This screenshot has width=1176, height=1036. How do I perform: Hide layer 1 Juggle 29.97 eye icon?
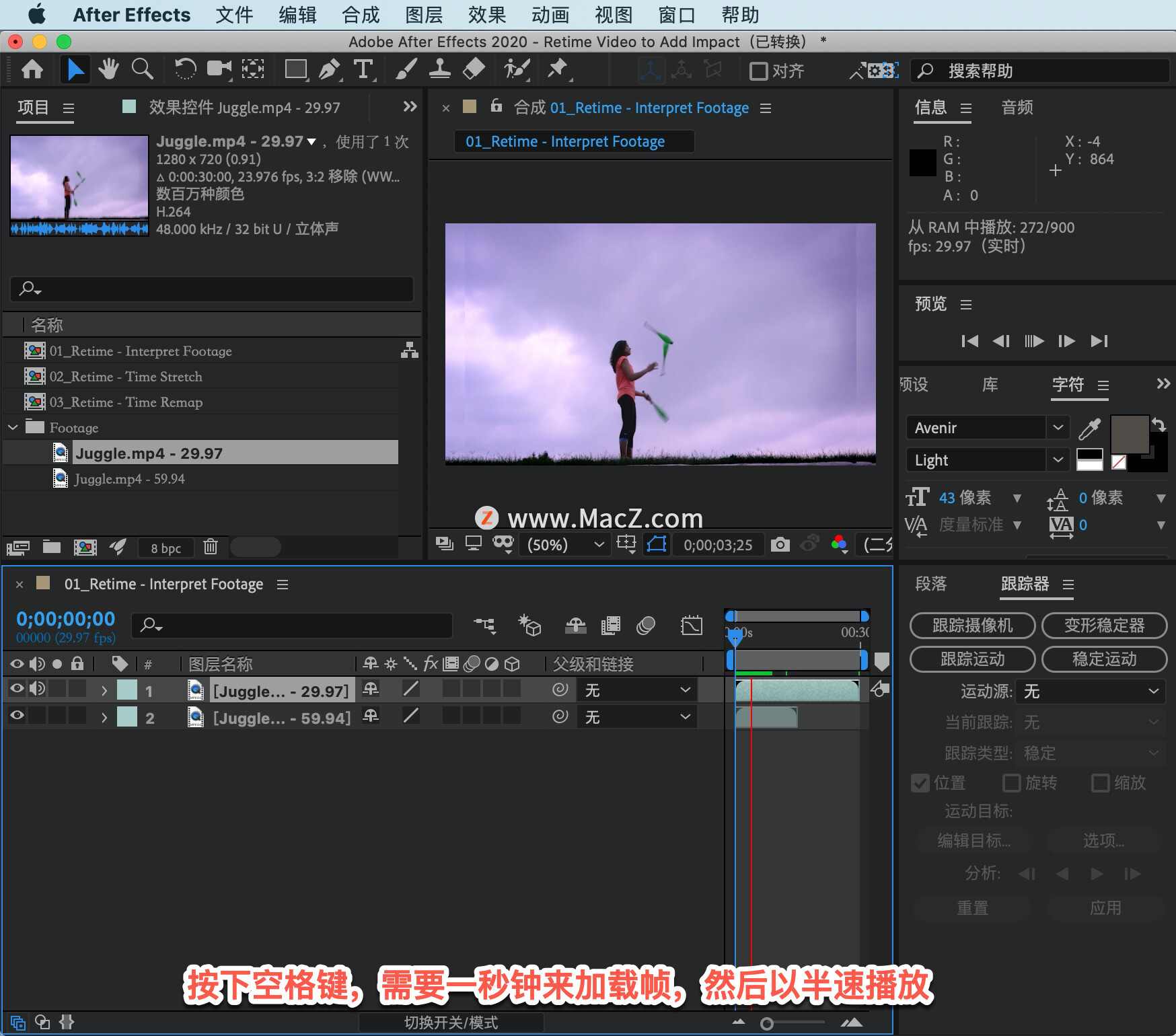[x=17, y=688]
